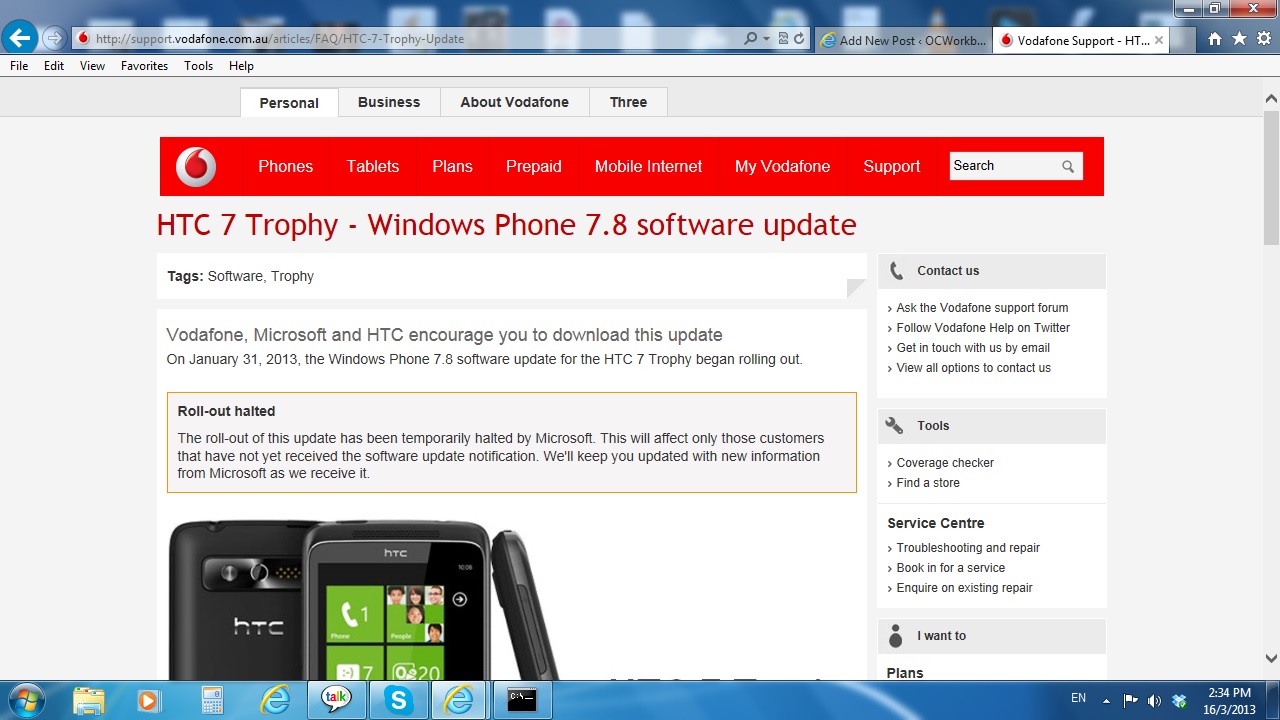Open the Tools menu
This screenshot has width=1280, height=720.
click(x=198, y=66)
